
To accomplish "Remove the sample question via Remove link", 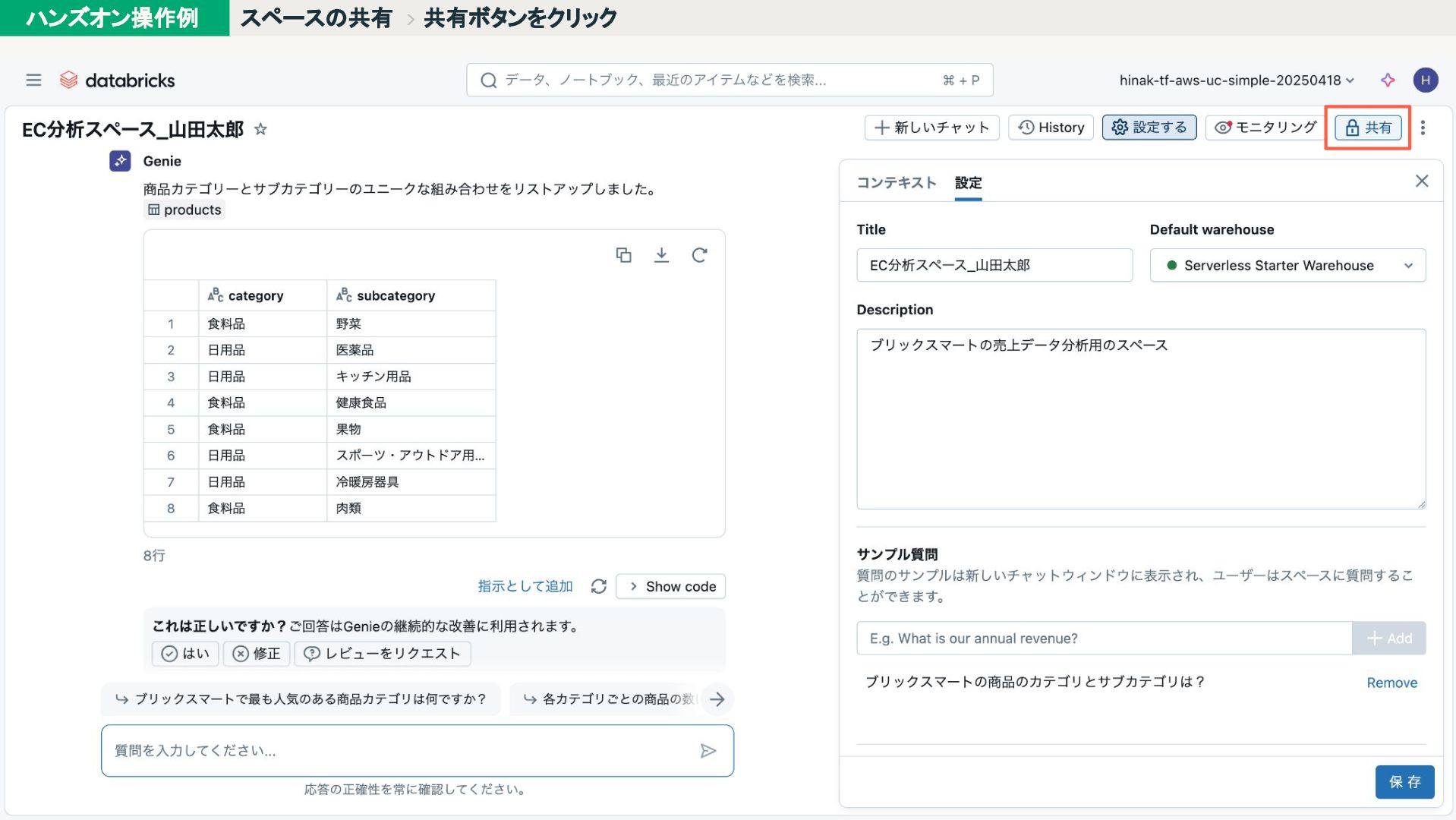I will (x=1391, y=683).
